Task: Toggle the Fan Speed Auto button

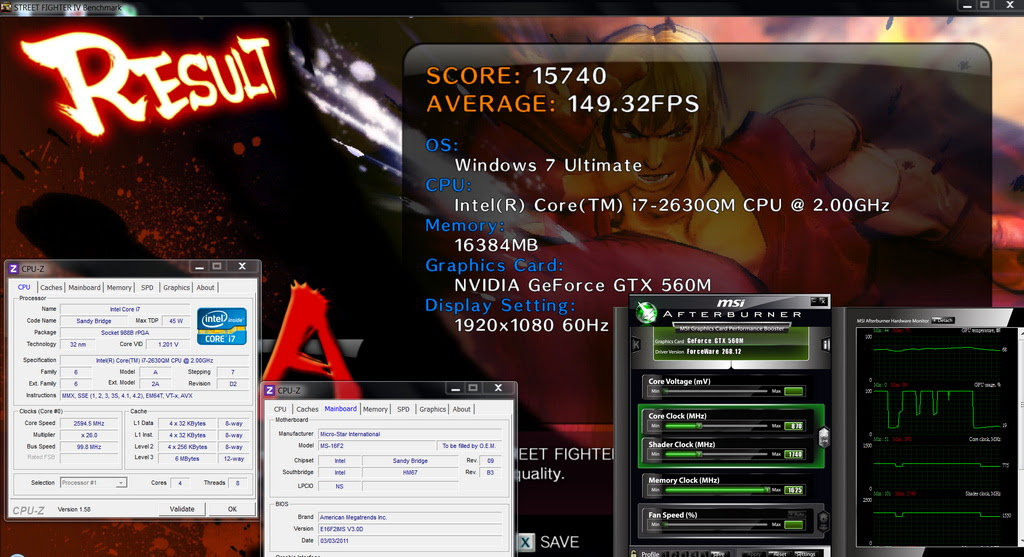Action: coord(796,515)
